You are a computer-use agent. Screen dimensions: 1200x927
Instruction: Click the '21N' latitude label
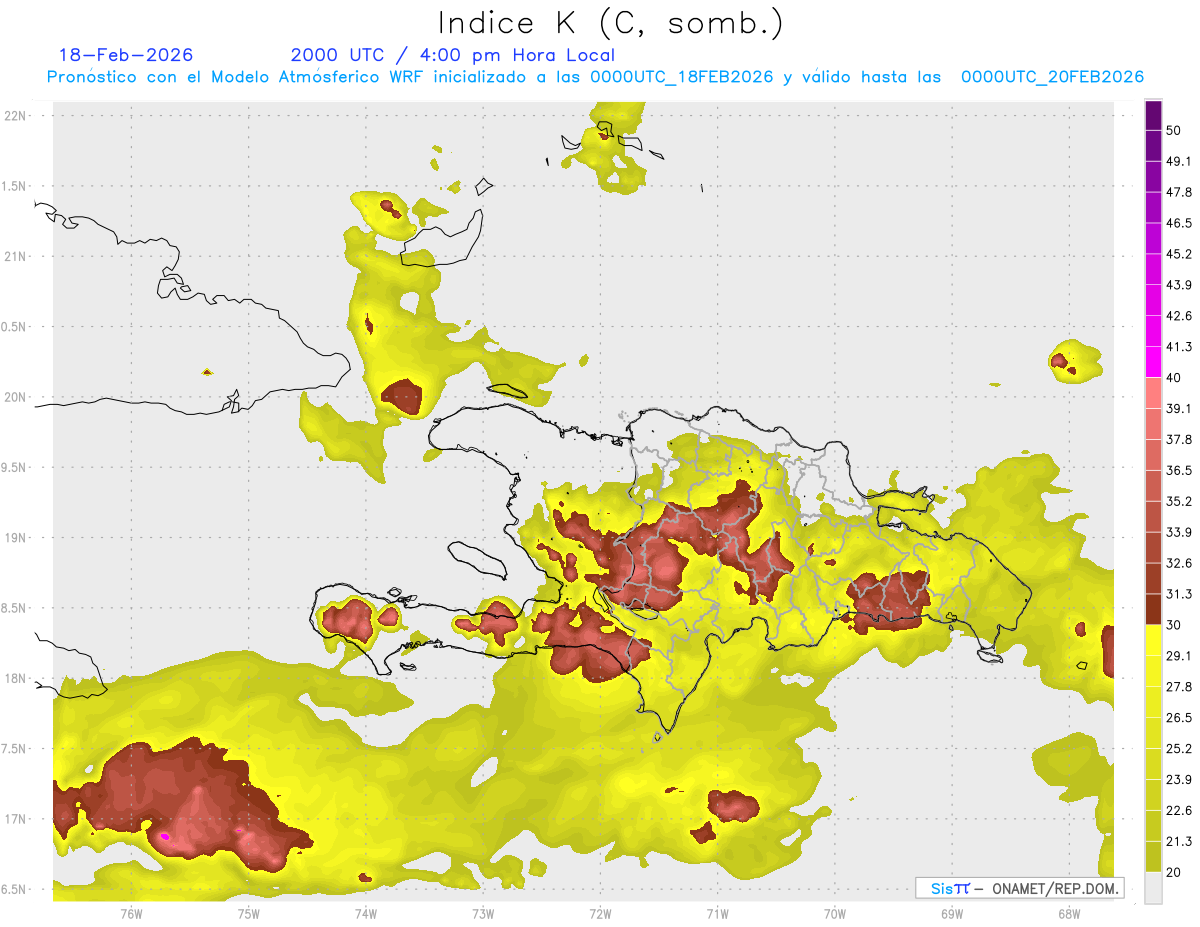[15, 256]
